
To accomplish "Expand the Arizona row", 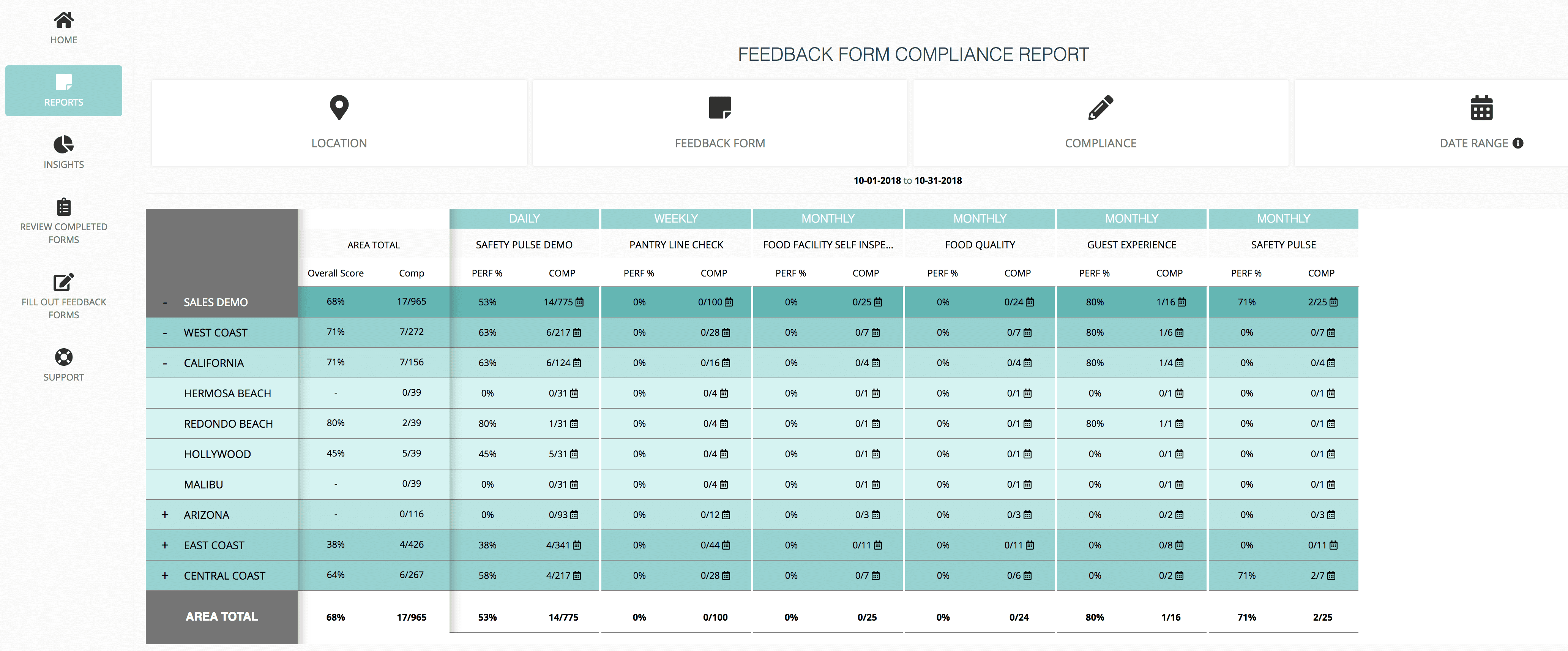I will click(x=164, y=515).
